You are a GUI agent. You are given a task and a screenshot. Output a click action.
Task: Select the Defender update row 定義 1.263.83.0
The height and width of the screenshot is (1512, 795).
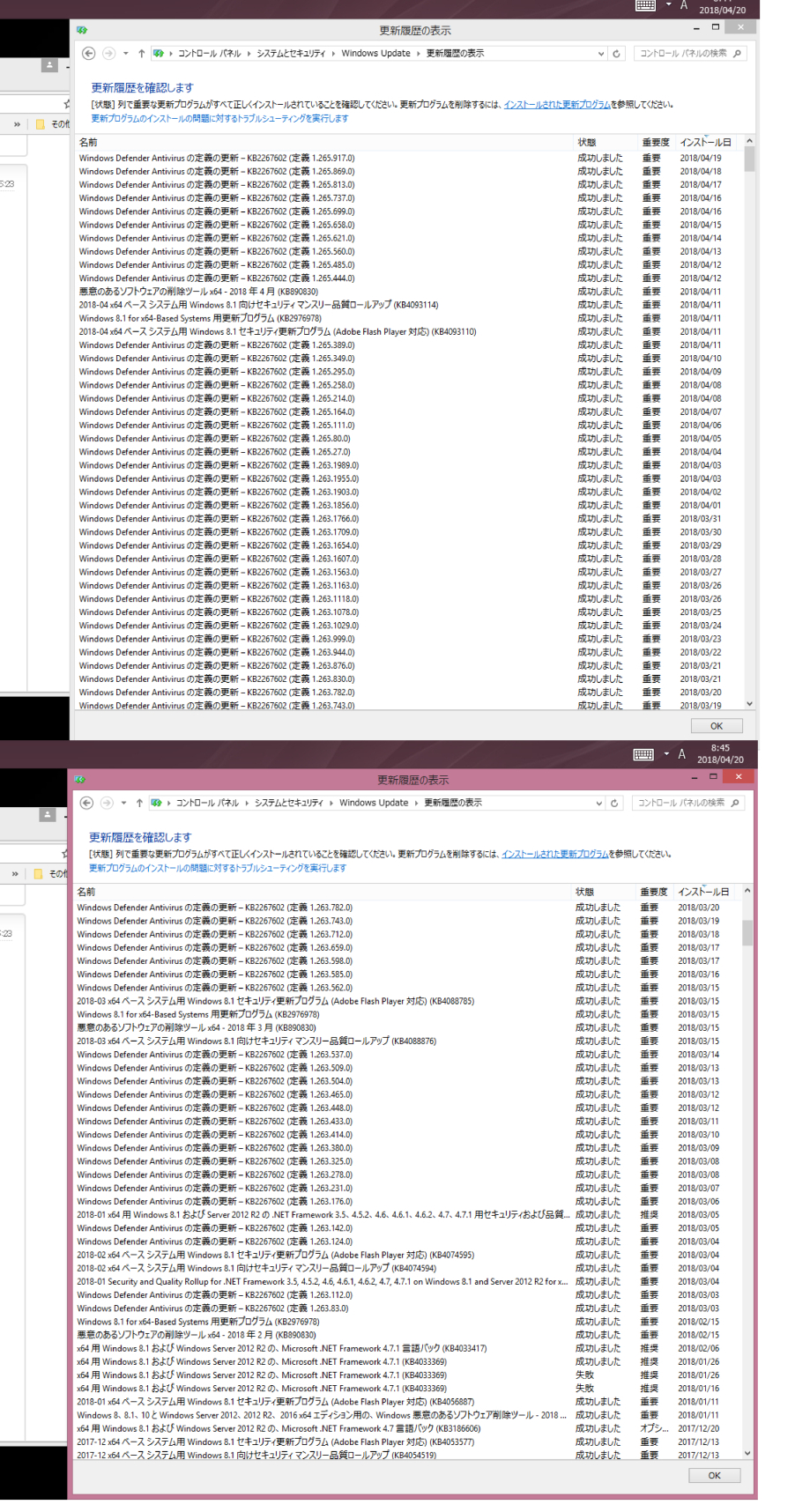pos(408,1308)
